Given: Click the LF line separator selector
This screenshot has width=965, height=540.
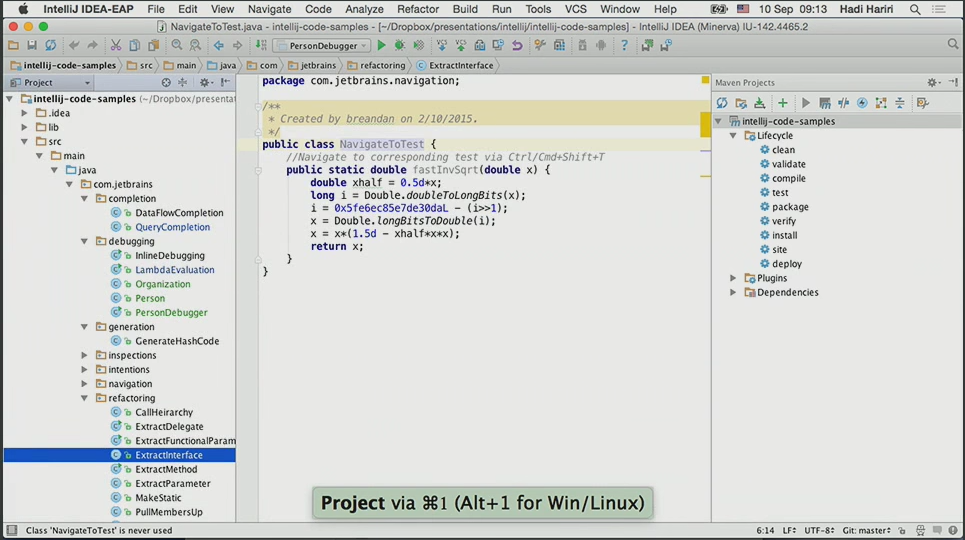Looking at the screenshot, I should (789, 530).
